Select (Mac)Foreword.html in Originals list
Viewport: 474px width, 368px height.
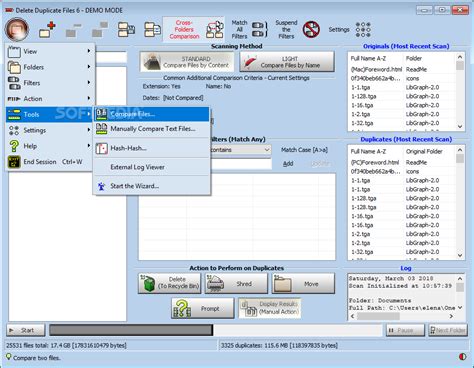pyautogui.click(x=376, y=69)
